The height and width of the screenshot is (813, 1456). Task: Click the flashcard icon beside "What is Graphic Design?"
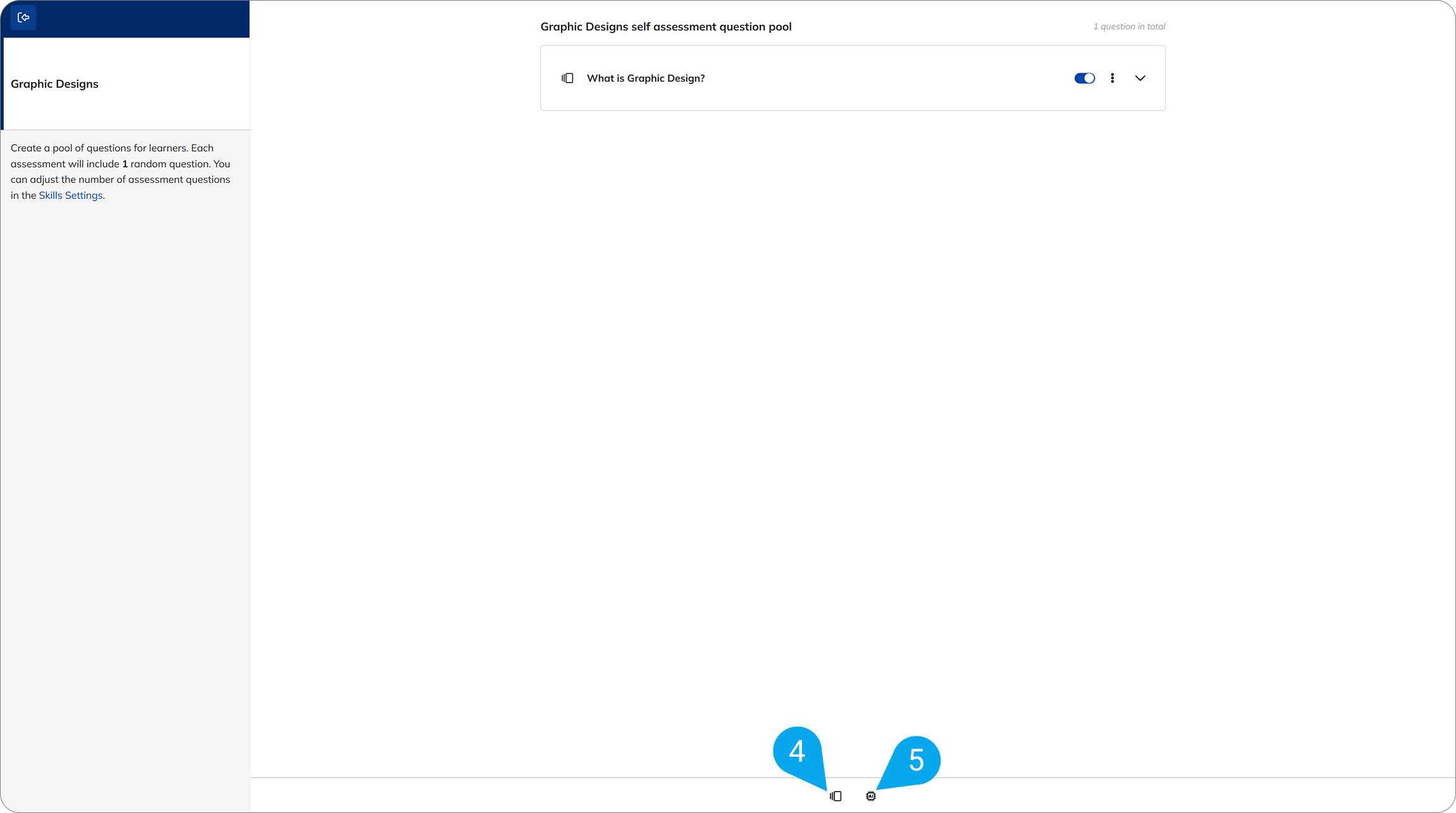point(567,78)
